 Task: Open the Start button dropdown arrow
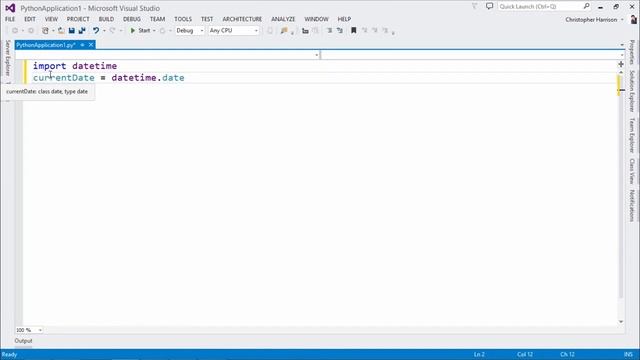click(x=154, y=31)
